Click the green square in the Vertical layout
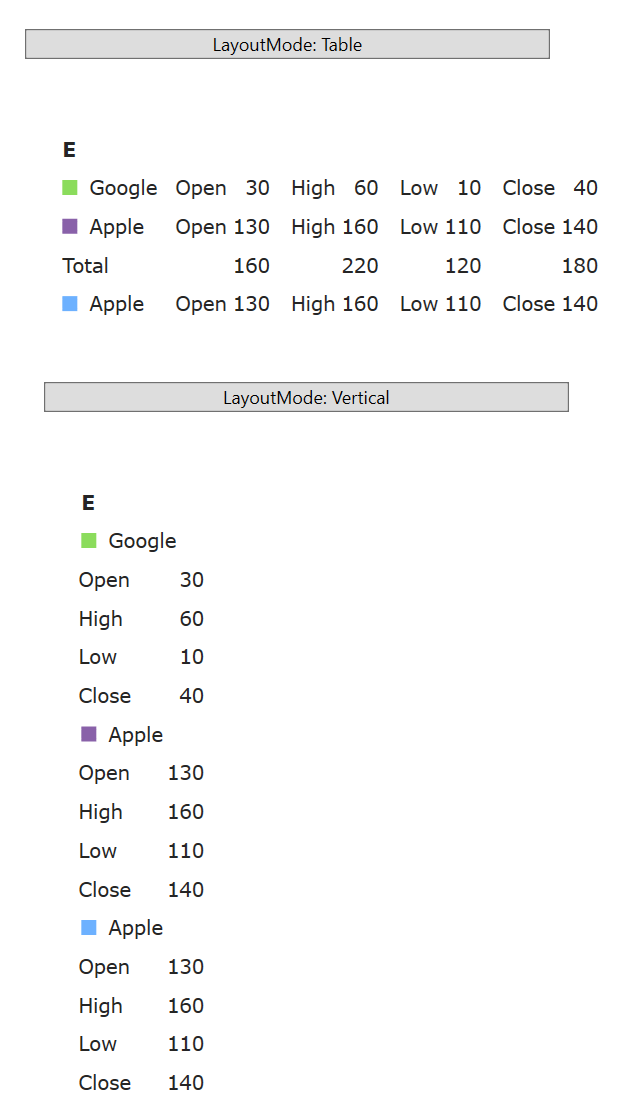Image resolution: width=626 pixels, height=1107 pixels. click(x=87, y=540)
